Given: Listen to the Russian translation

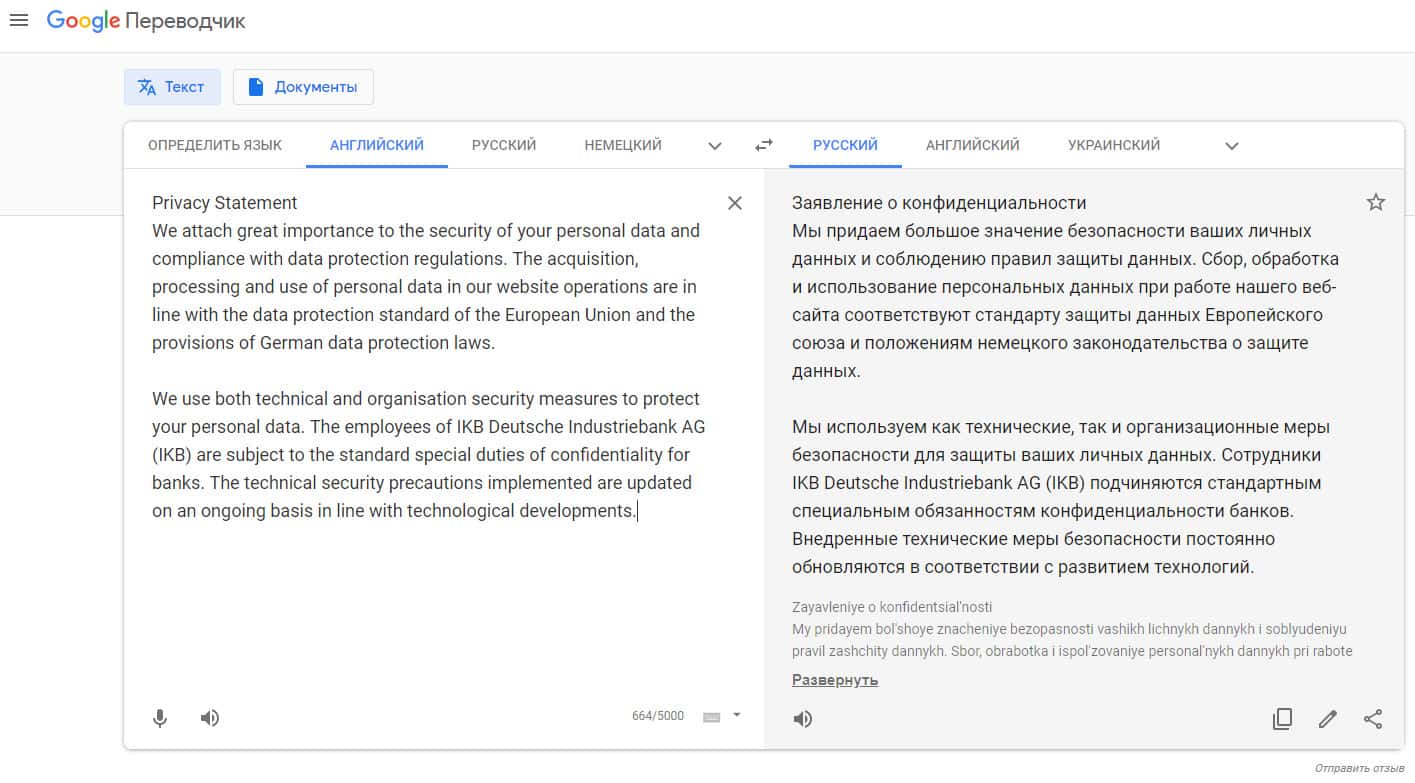Looking at the screenshot, I should click(803, 719).
